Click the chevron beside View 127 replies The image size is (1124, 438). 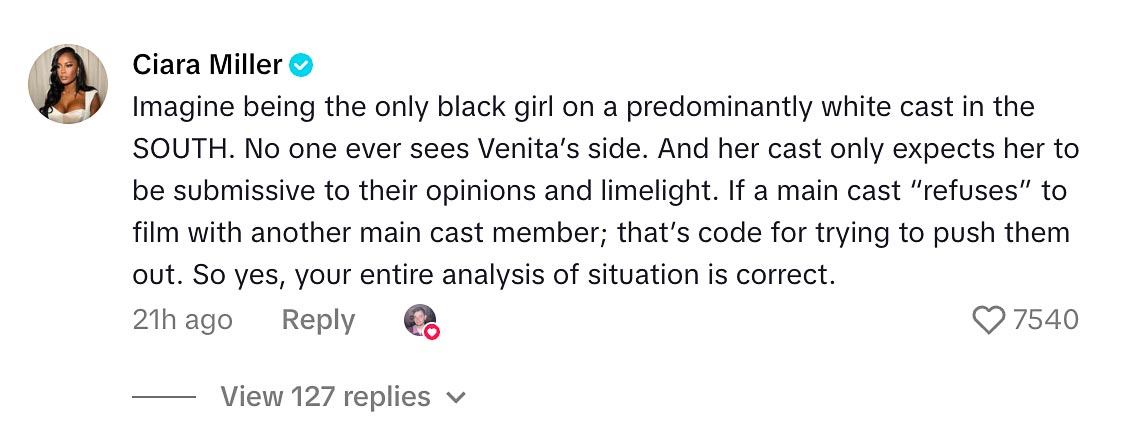click(456, 398)
